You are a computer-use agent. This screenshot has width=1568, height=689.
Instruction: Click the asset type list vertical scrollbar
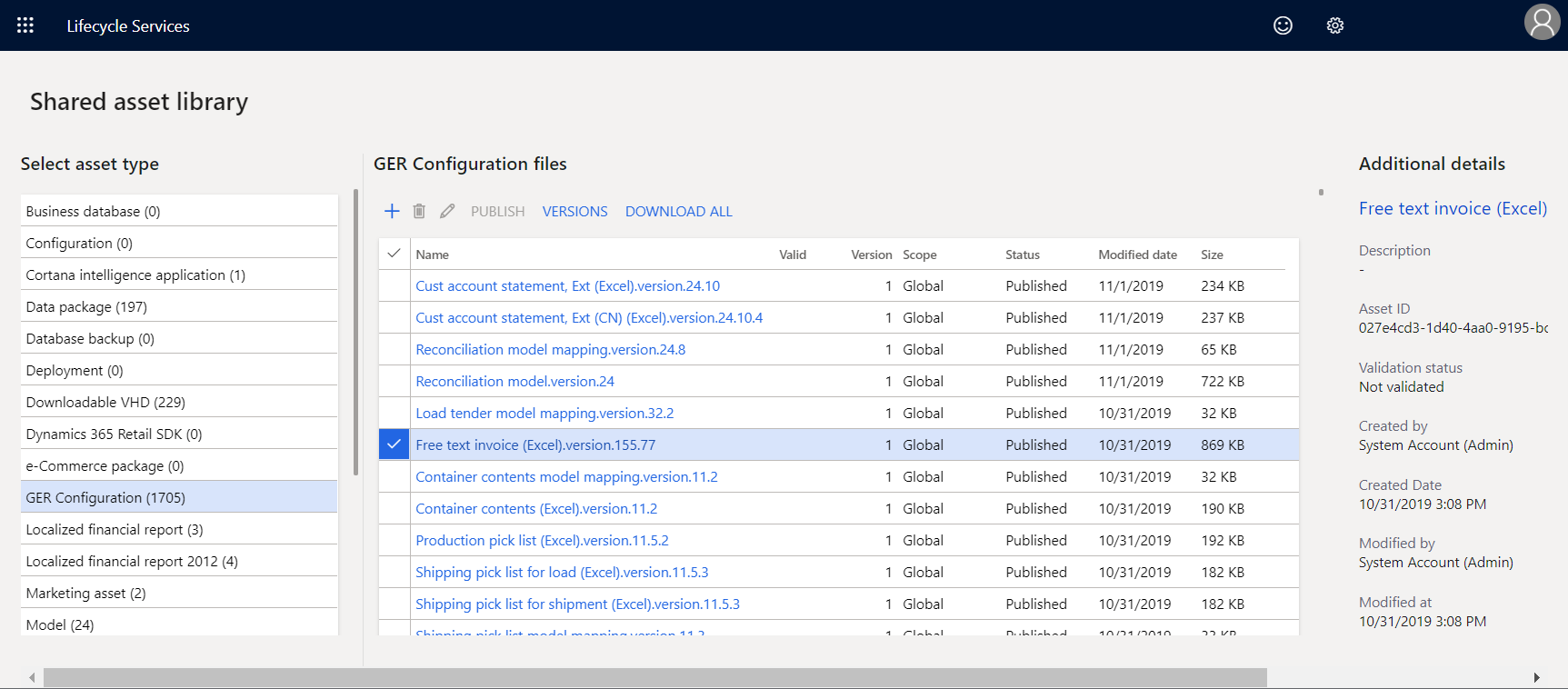[x=355, y=332]
